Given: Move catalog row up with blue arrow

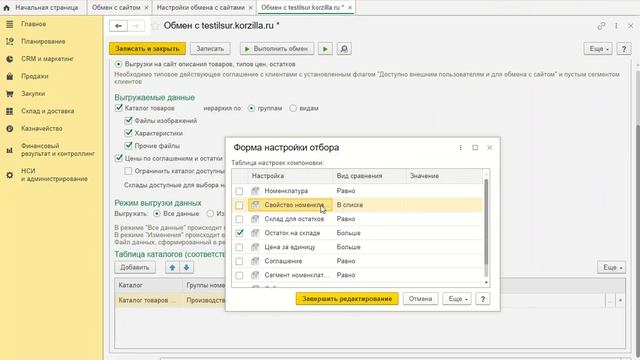Looking at the screenshot, I should point(172,268).
